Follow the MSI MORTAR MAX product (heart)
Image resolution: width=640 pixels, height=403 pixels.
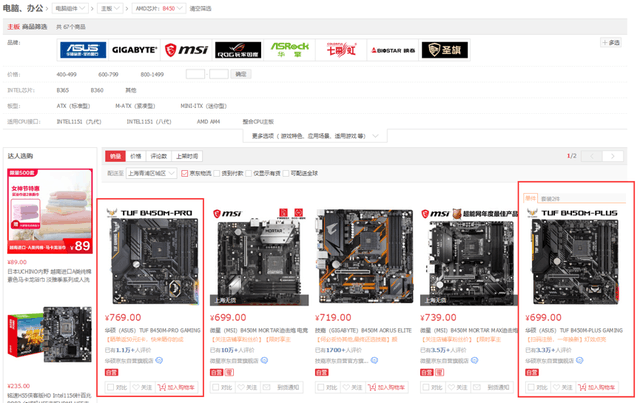458,387
